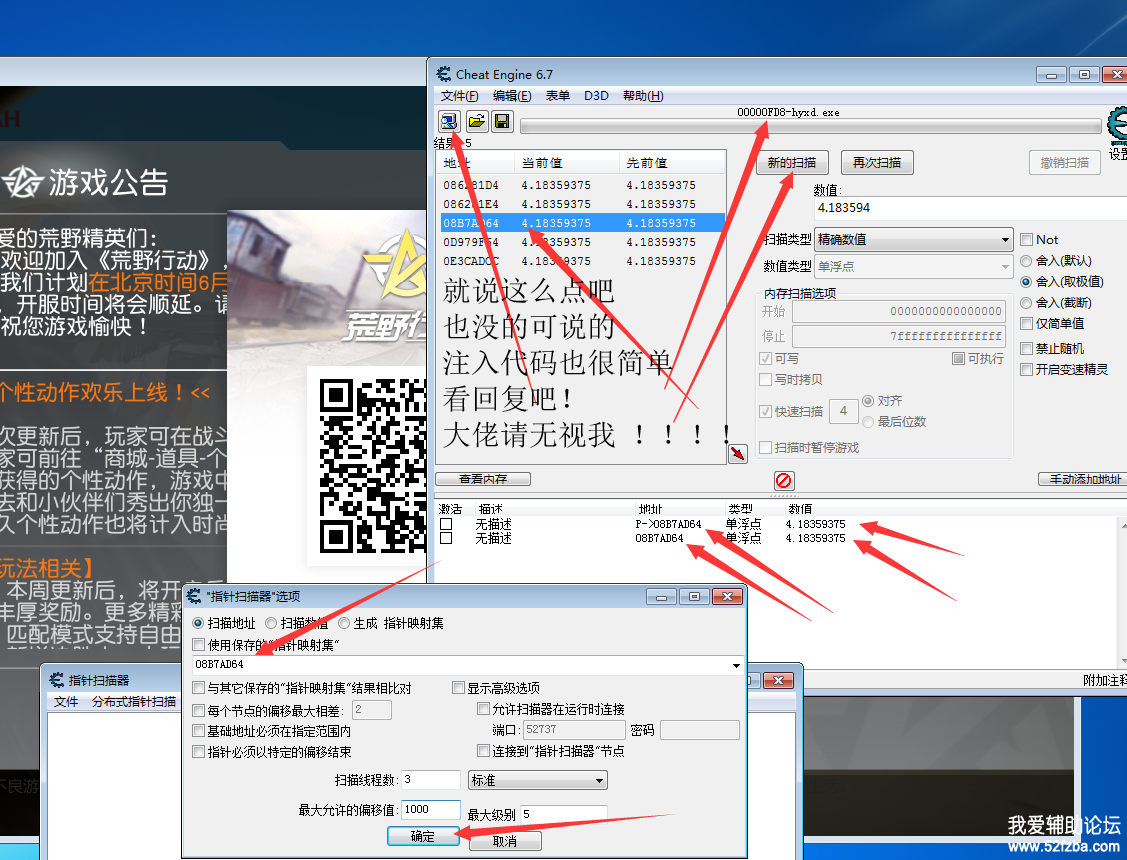Click the open process icon in Cheat Engine
Screen dimensions: 1127x860
(449, 121)
